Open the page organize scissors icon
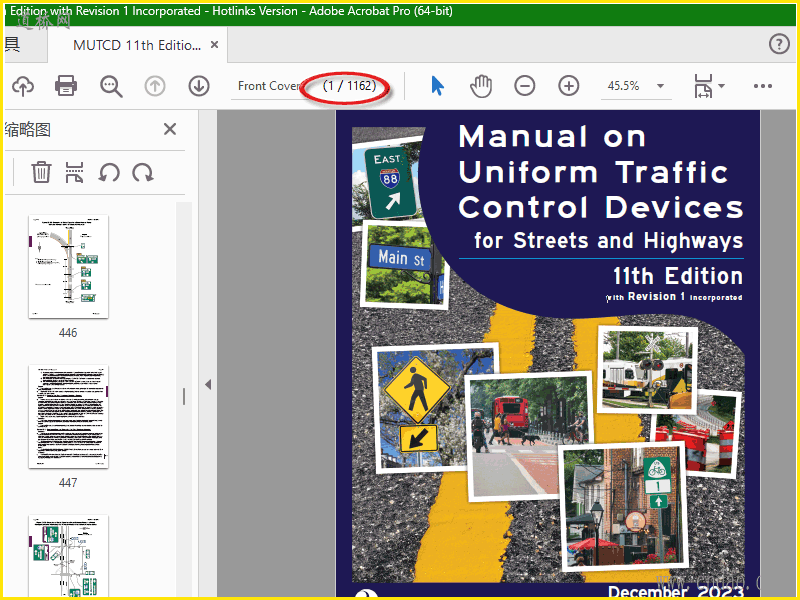The width and height of the screenshot is (800, 600). click(74, 172)
